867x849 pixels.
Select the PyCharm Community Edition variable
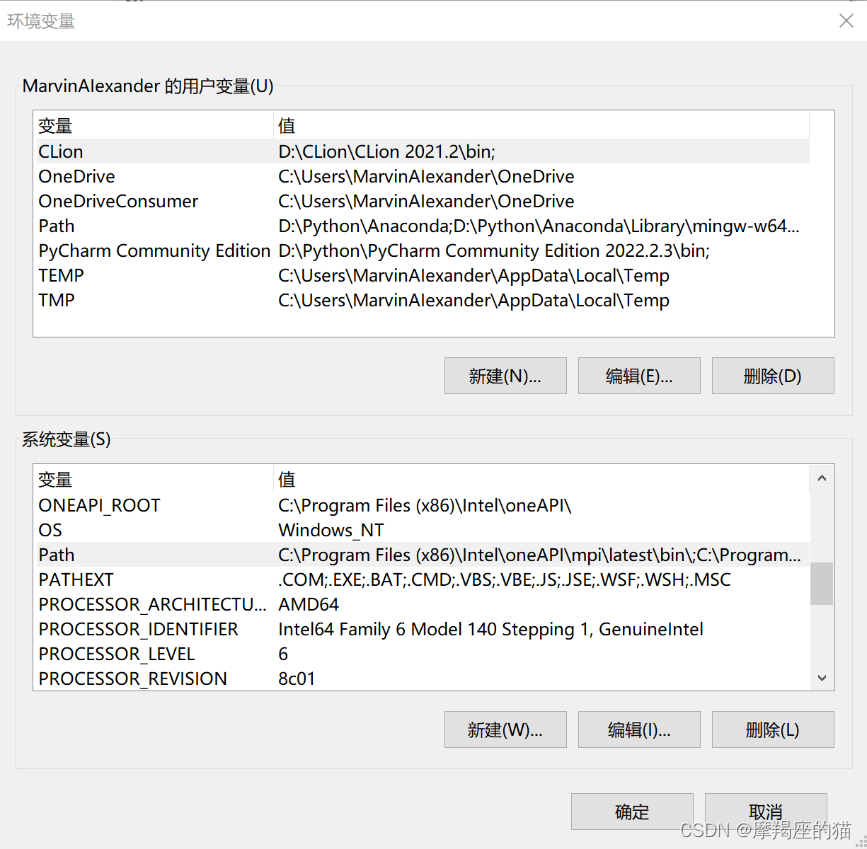(153, 251)
